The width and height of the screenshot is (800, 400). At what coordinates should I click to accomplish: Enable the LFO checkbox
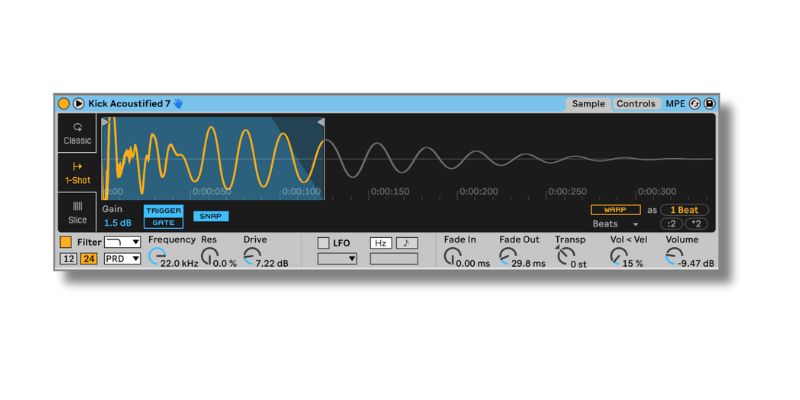323,243
